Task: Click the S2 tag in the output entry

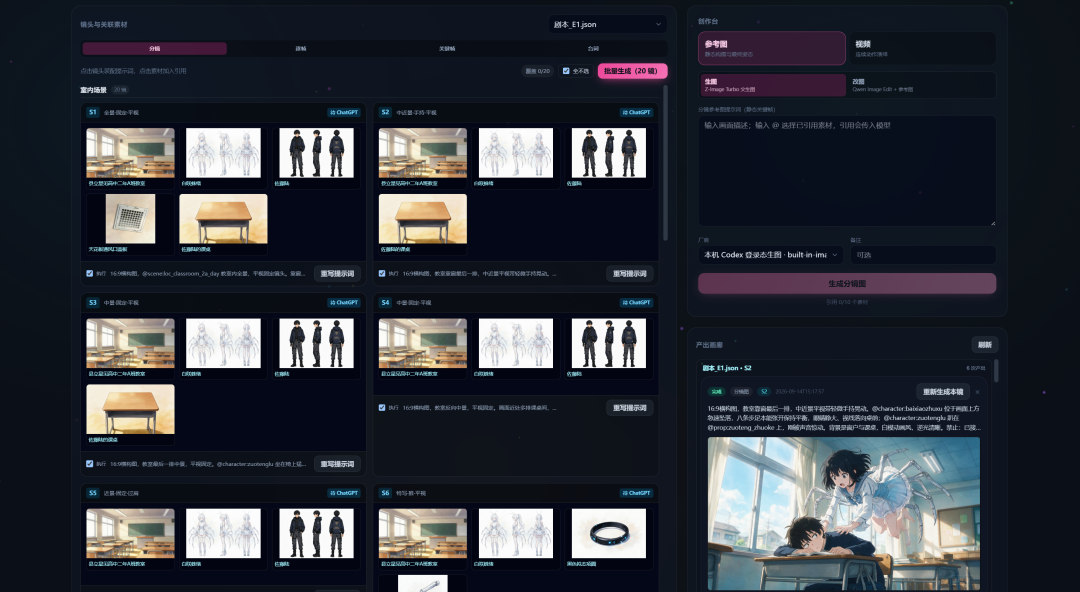Action: tap(764, 391)
